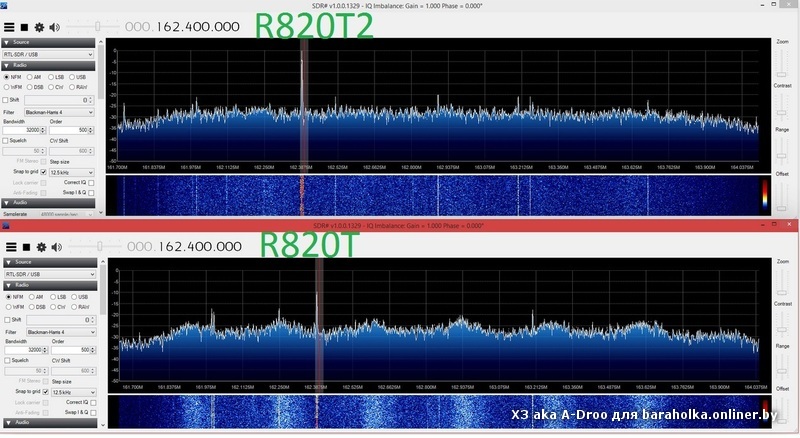Toggle Snap to grid checkbox in top window

[43, 172]
